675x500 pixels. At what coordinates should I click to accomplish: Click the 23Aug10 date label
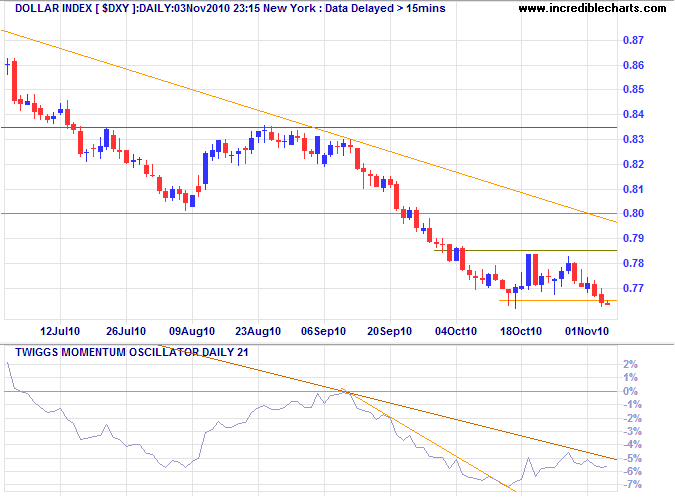click(x=258, y=331)
